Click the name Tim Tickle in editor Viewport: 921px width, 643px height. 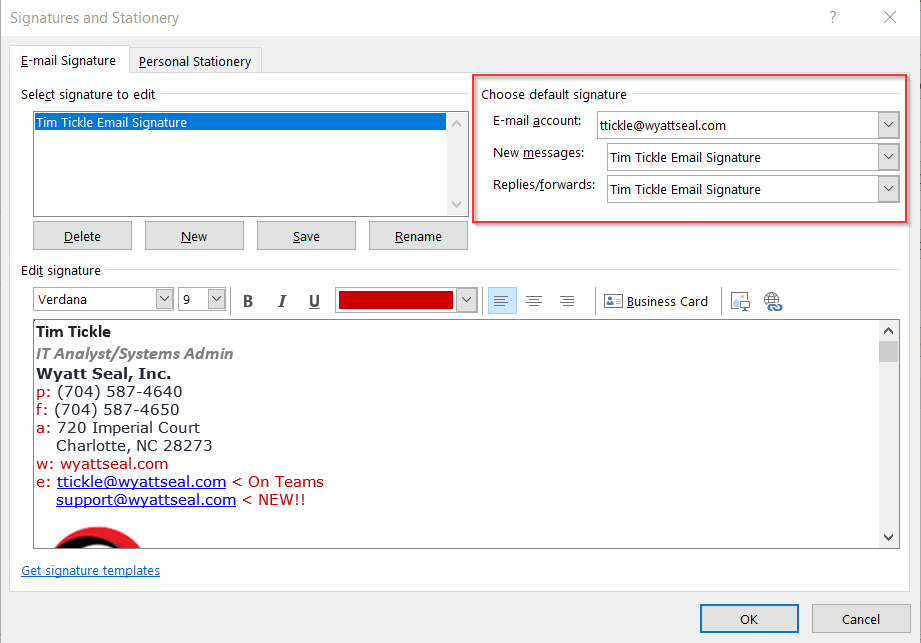[73, 332]
